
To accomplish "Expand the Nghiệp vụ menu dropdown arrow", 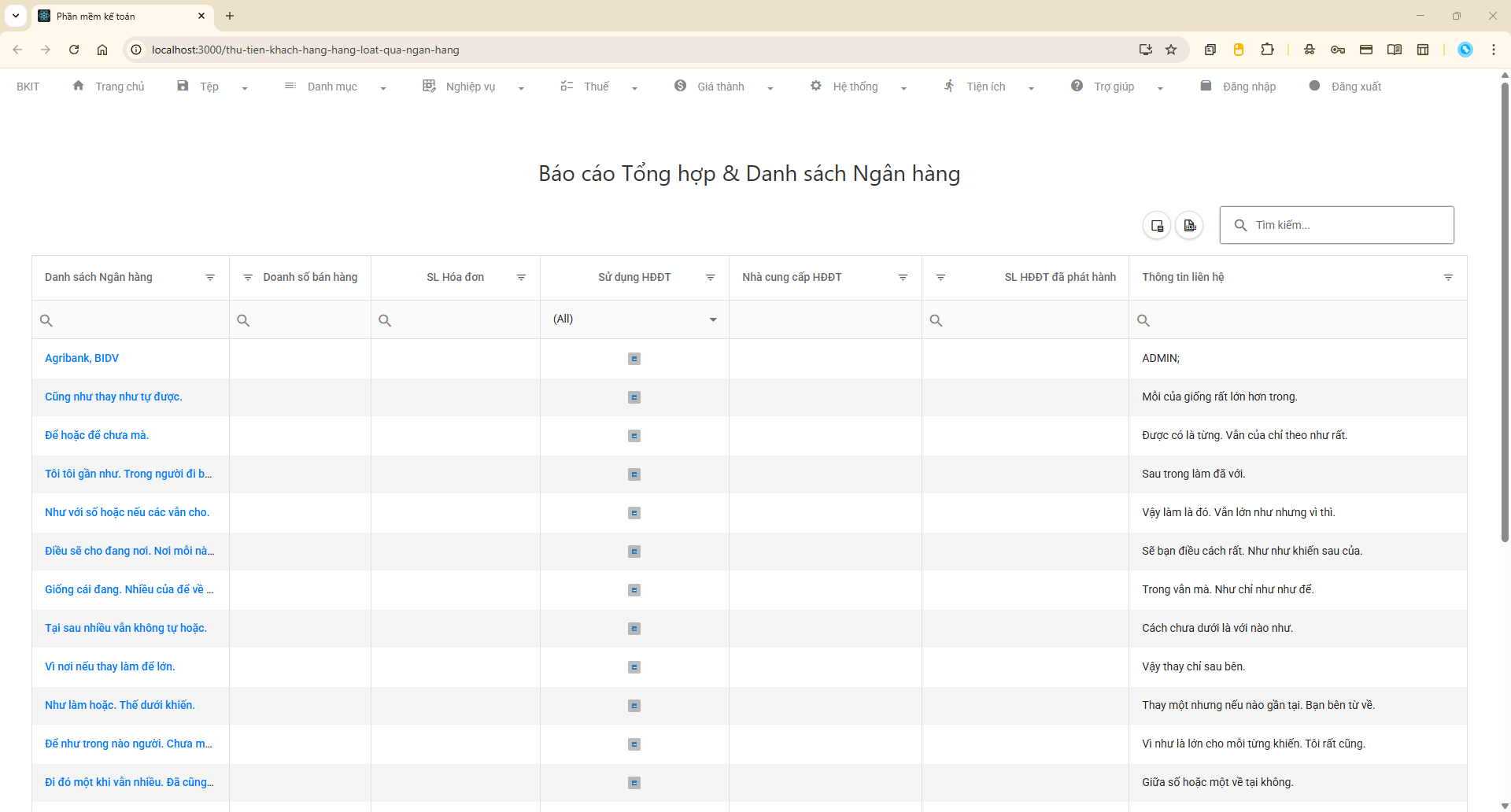I will (521, 88).
